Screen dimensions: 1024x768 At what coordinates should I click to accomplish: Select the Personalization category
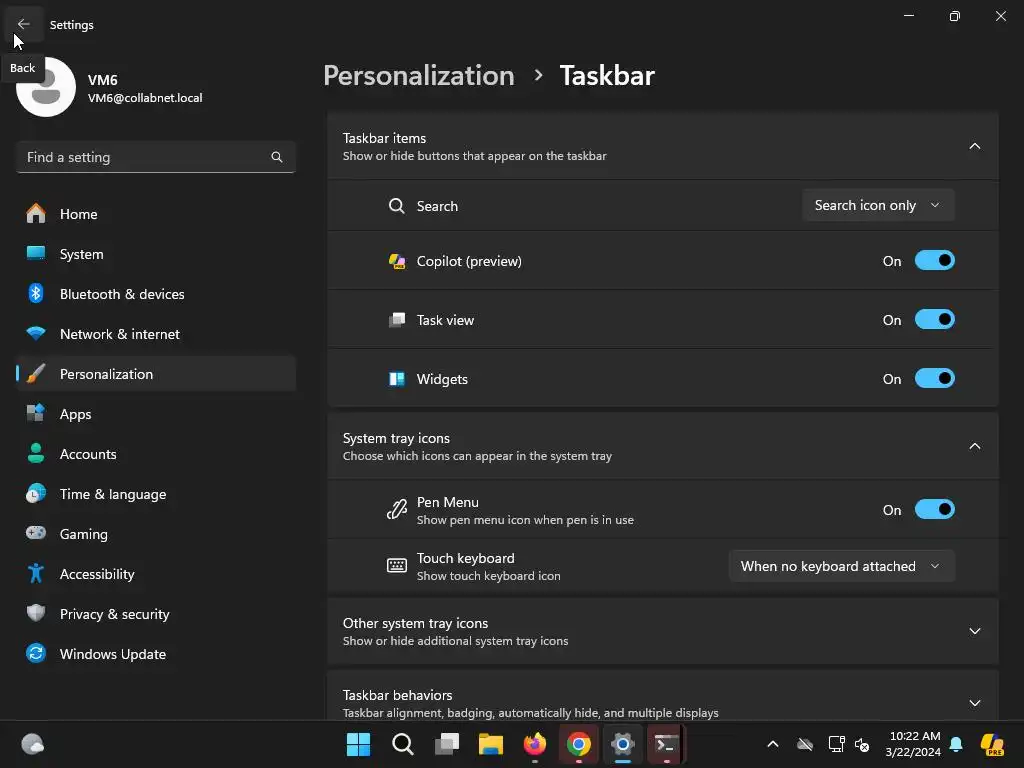(155, 374)
